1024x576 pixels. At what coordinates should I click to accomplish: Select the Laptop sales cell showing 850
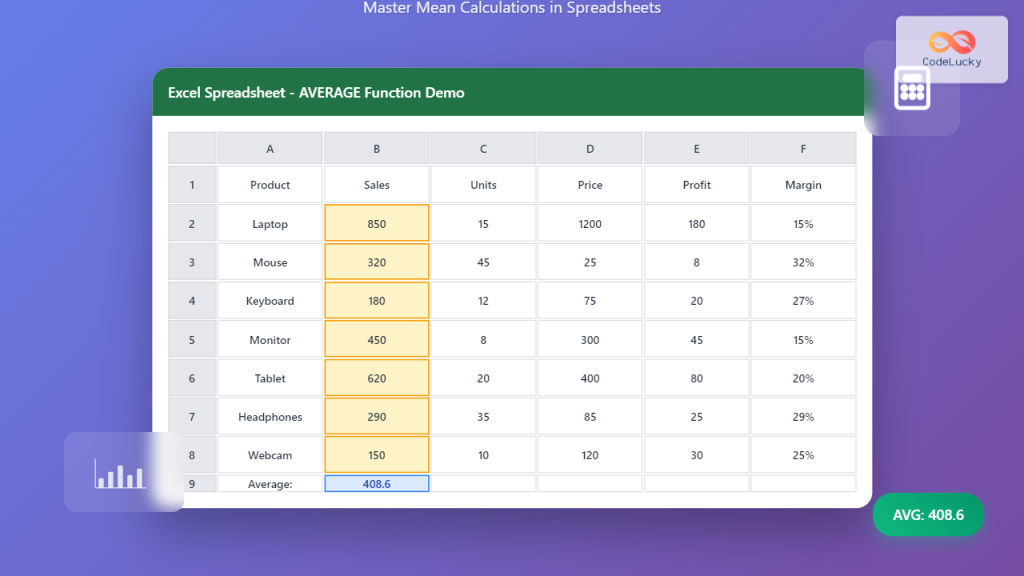pos(376,223)
